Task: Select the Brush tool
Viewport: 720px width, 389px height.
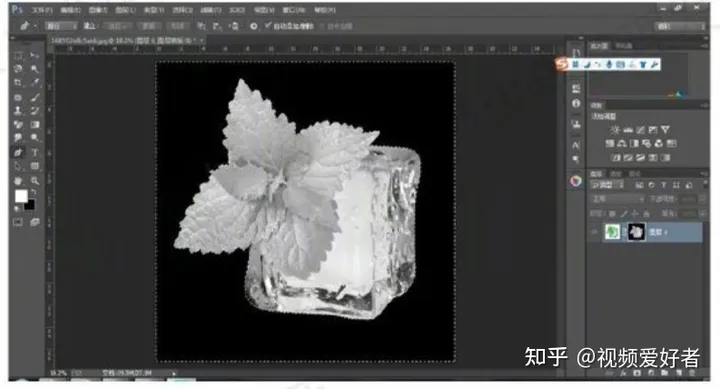Action: coord(34,97)
